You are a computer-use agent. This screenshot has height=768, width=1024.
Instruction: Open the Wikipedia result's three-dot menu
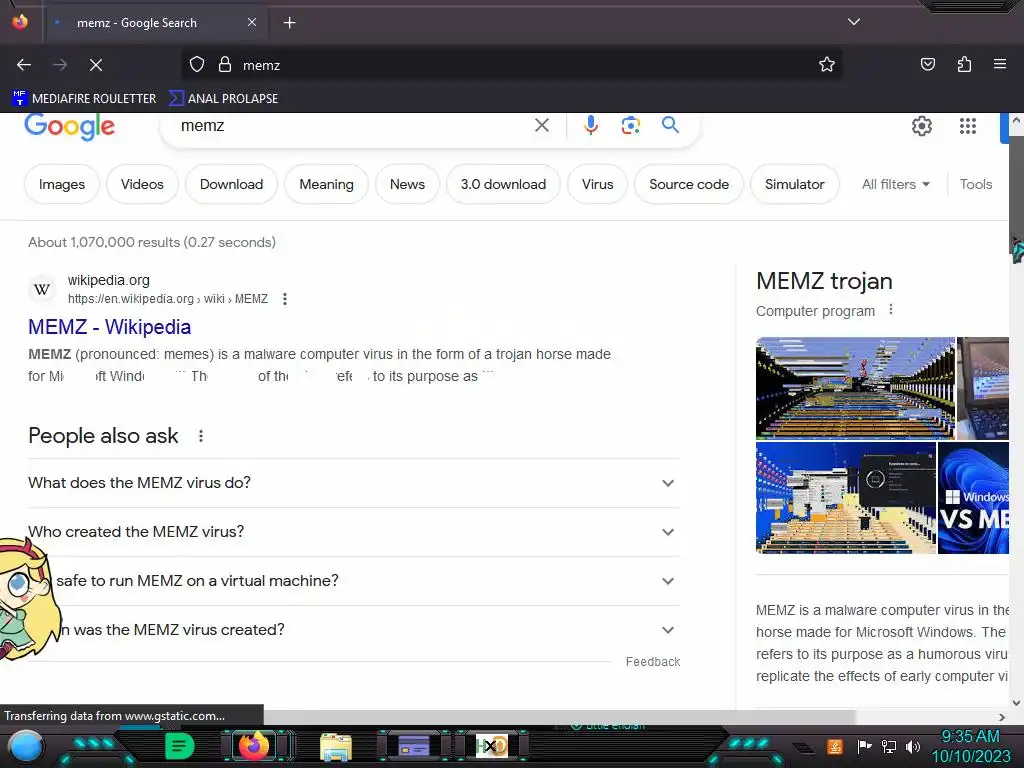point(285,299)
